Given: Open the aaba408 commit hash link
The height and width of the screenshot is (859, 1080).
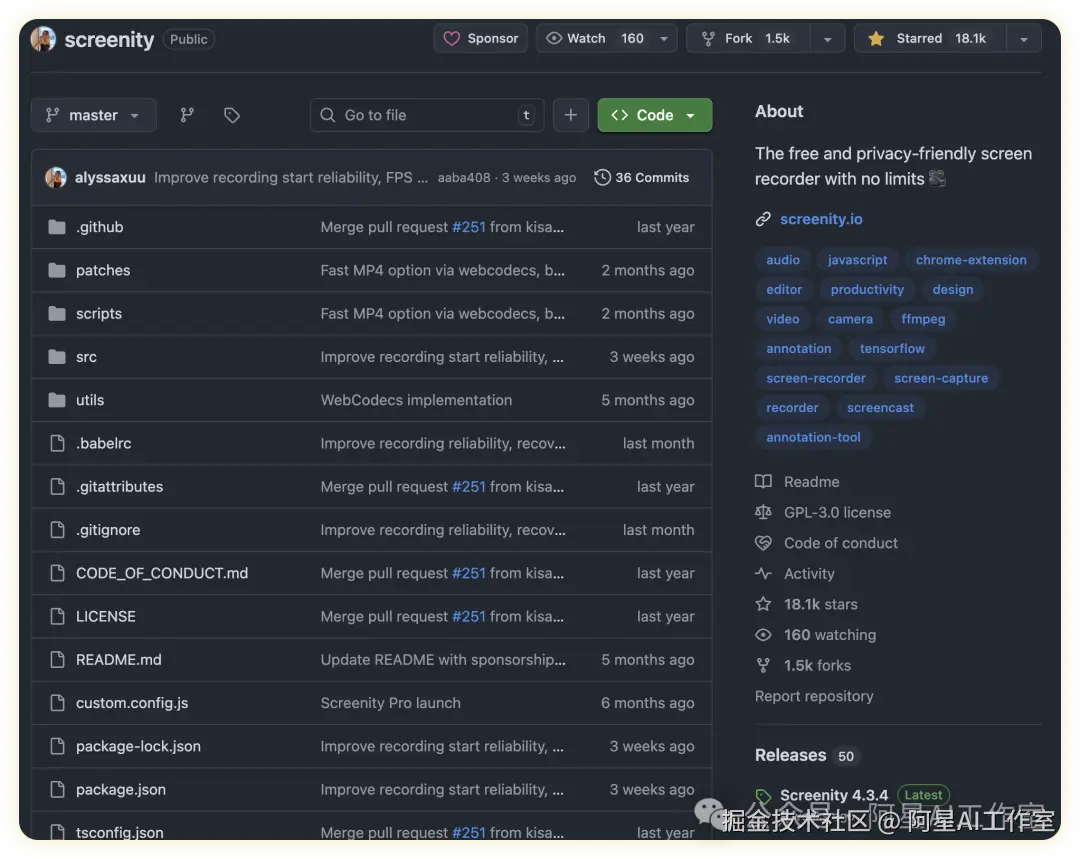Looking at the screenshot, I should tap(464, 178).
